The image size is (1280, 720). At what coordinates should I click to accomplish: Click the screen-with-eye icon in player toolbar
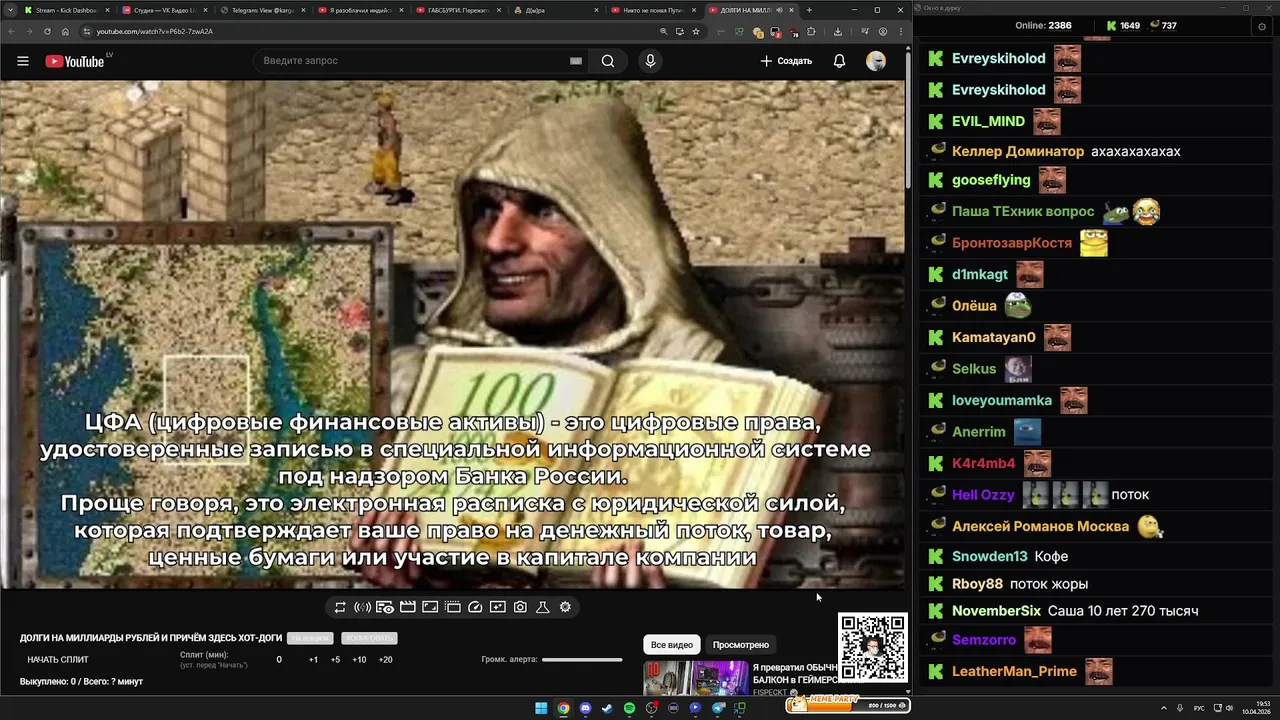point(385,607)
